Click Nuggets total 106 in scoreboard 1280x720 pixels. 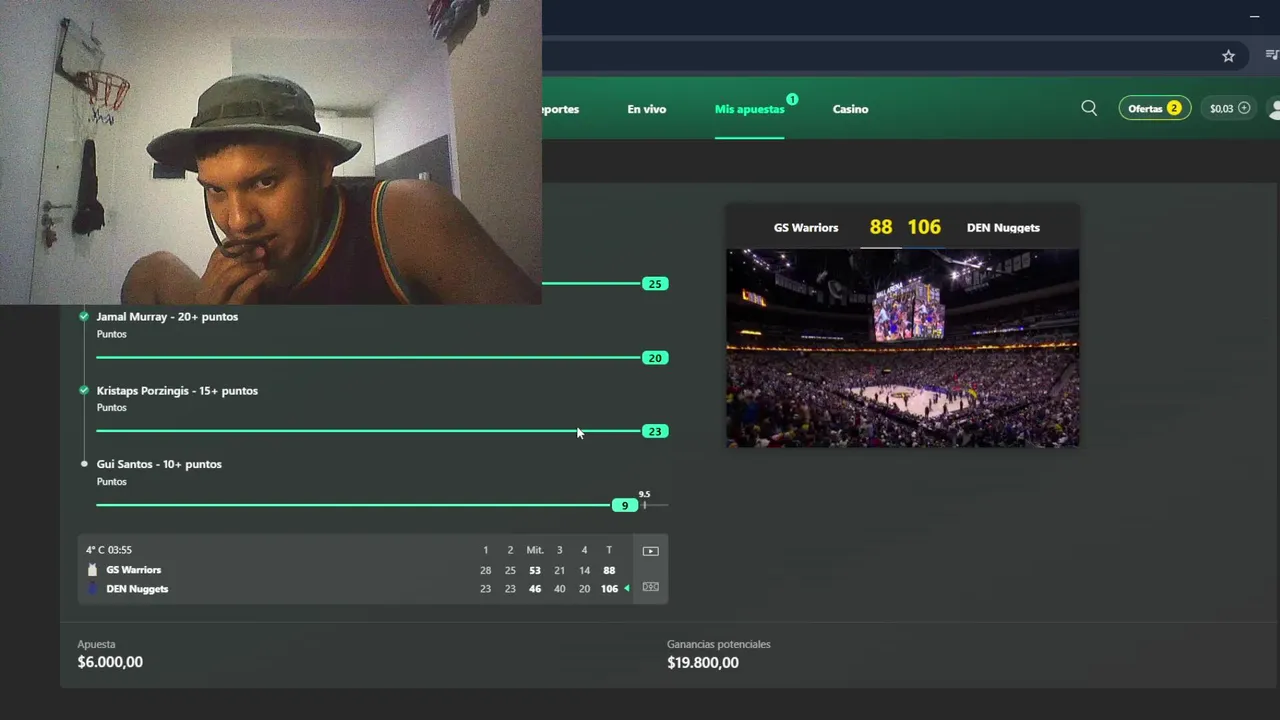(x=609, y=589)
